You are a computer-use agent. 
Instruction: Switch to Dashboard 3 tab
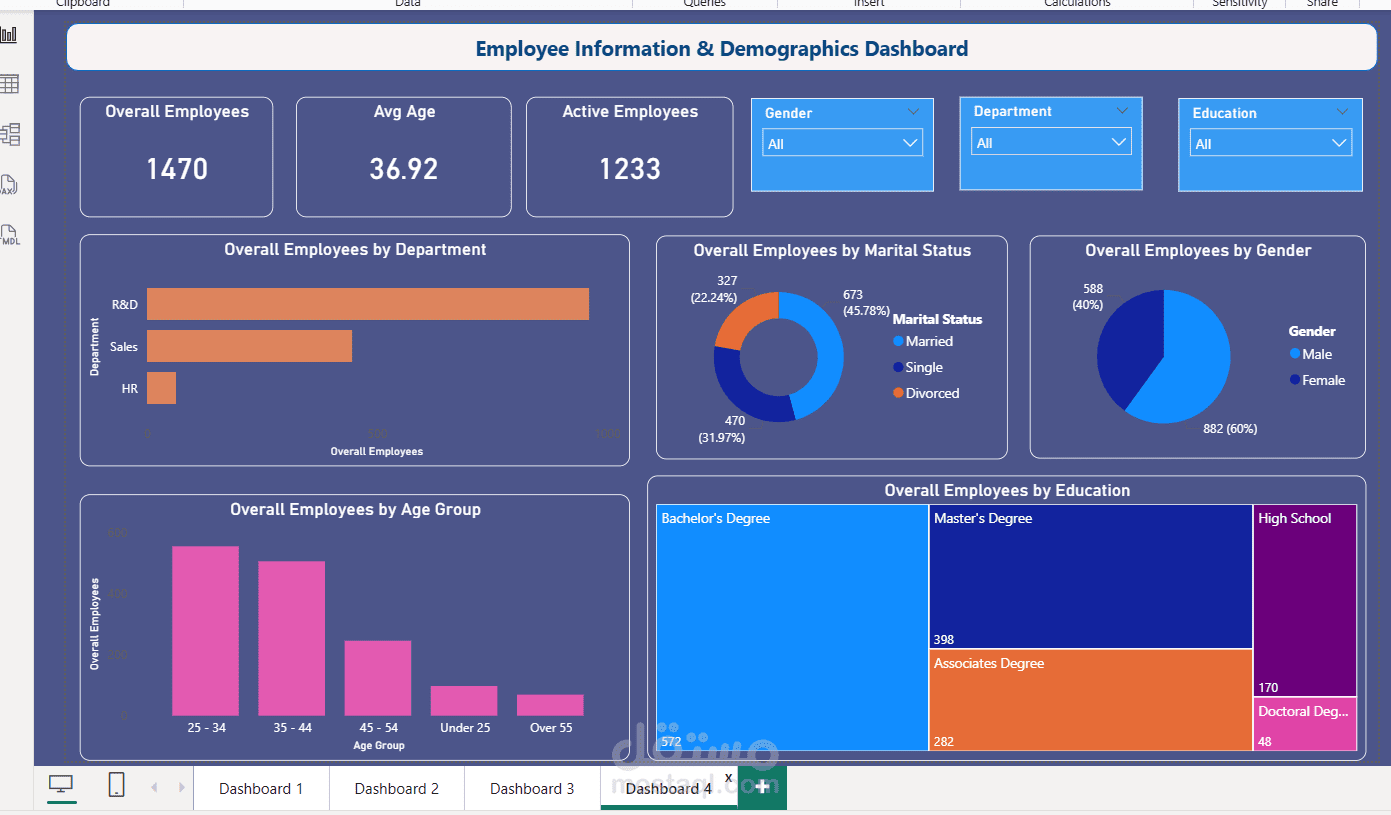pyautogui.click(x=532, y=788)
